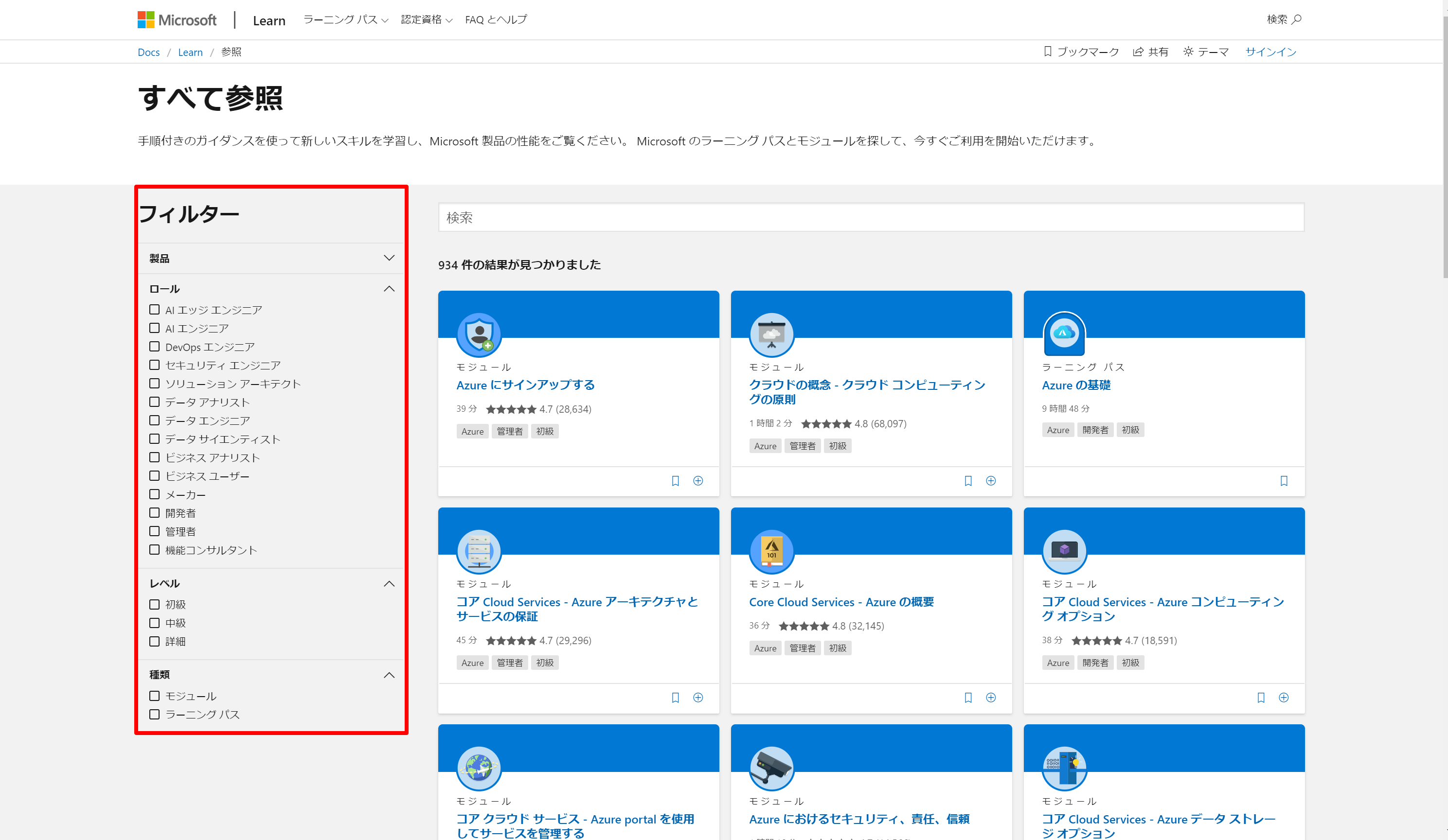This screenshot has height=840, width=1448.
Task: Open the テーマ theme sun icon
Action: pyautogui.click(x=1188, y=52)
